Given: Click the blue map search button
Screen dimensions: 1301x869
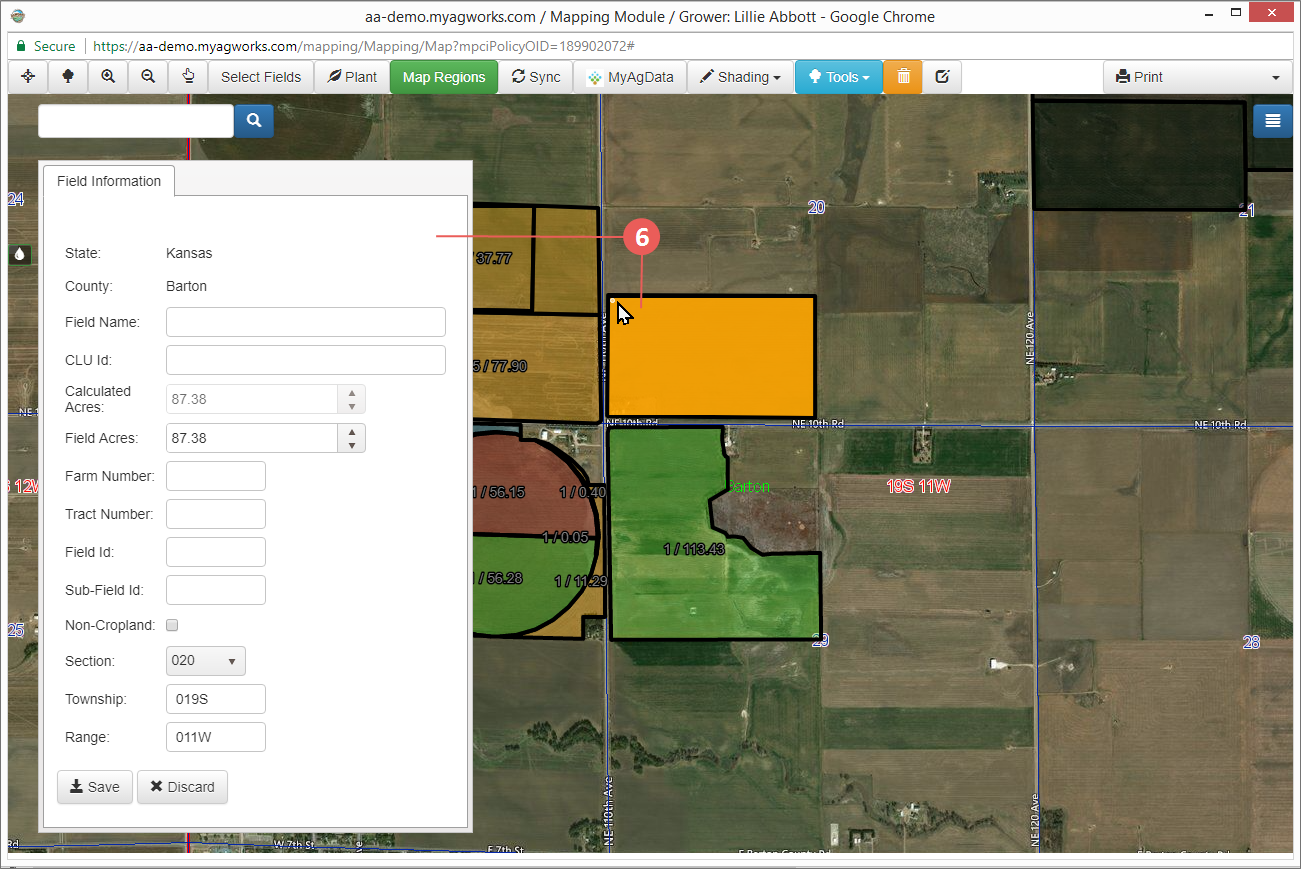Looking at the screenshot, I should pyautogui.click(x=254, y=121).
